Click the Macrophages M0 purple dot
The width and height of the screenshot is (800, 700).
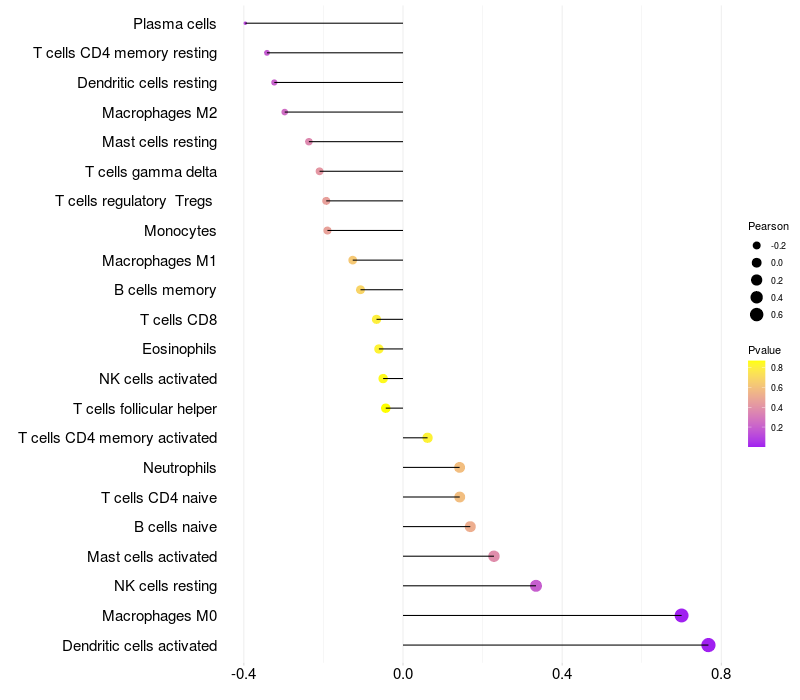point(682,615)
